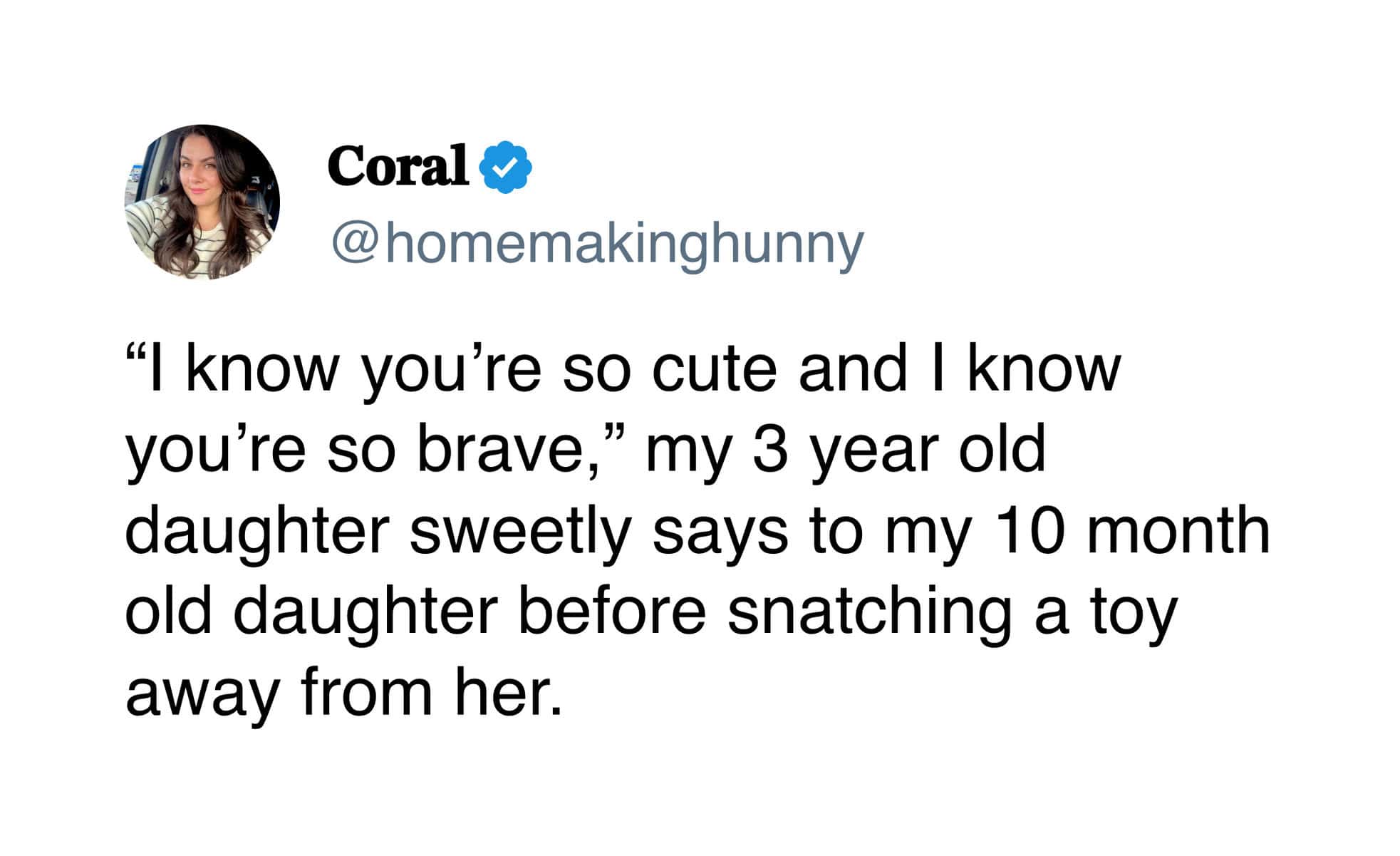
Task: Click the word "away" on the last line
Action: point(201,693)
